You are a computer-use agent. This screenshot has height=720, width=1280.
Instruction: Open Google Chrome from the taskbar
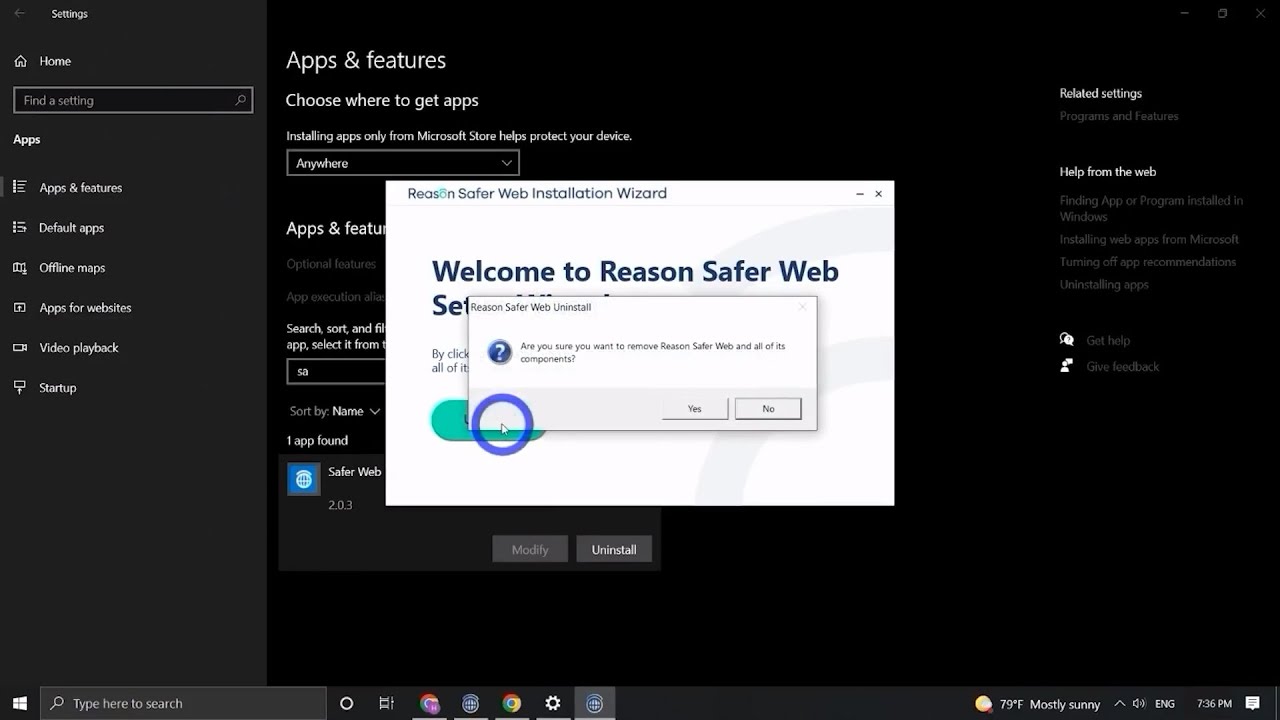pos(511,703)
